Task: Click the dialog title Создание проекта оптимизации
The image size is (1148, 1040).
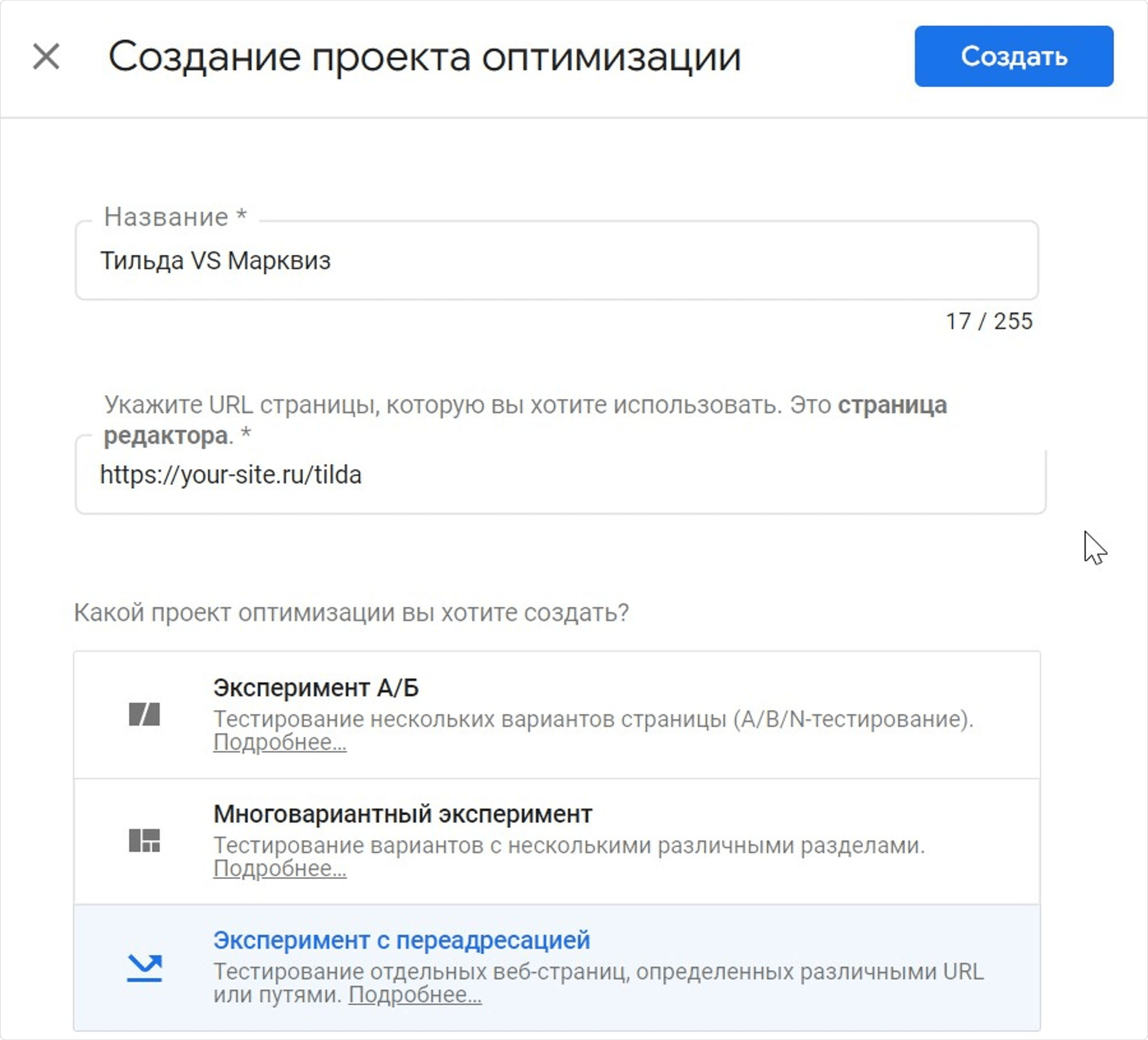Action: pos(425,57)
